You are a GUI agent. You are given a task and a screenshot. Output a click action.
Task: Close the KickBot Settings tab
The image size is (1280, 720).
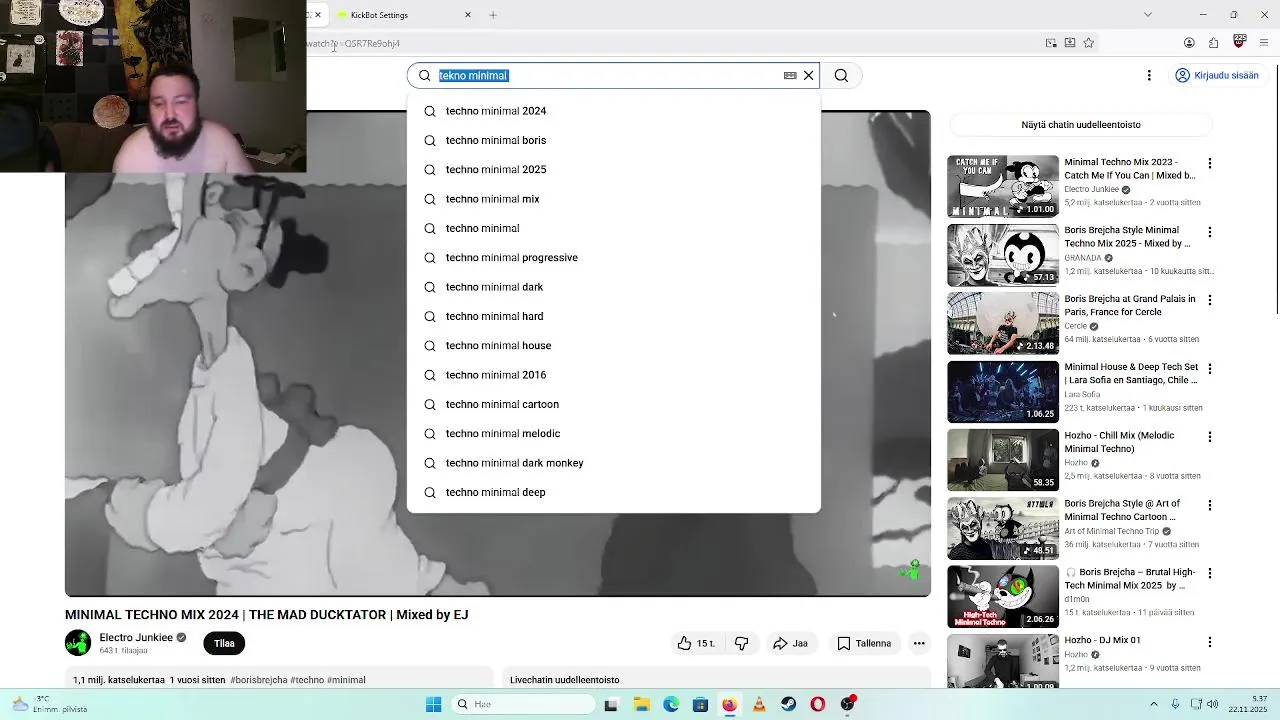[x=467, y=15]
